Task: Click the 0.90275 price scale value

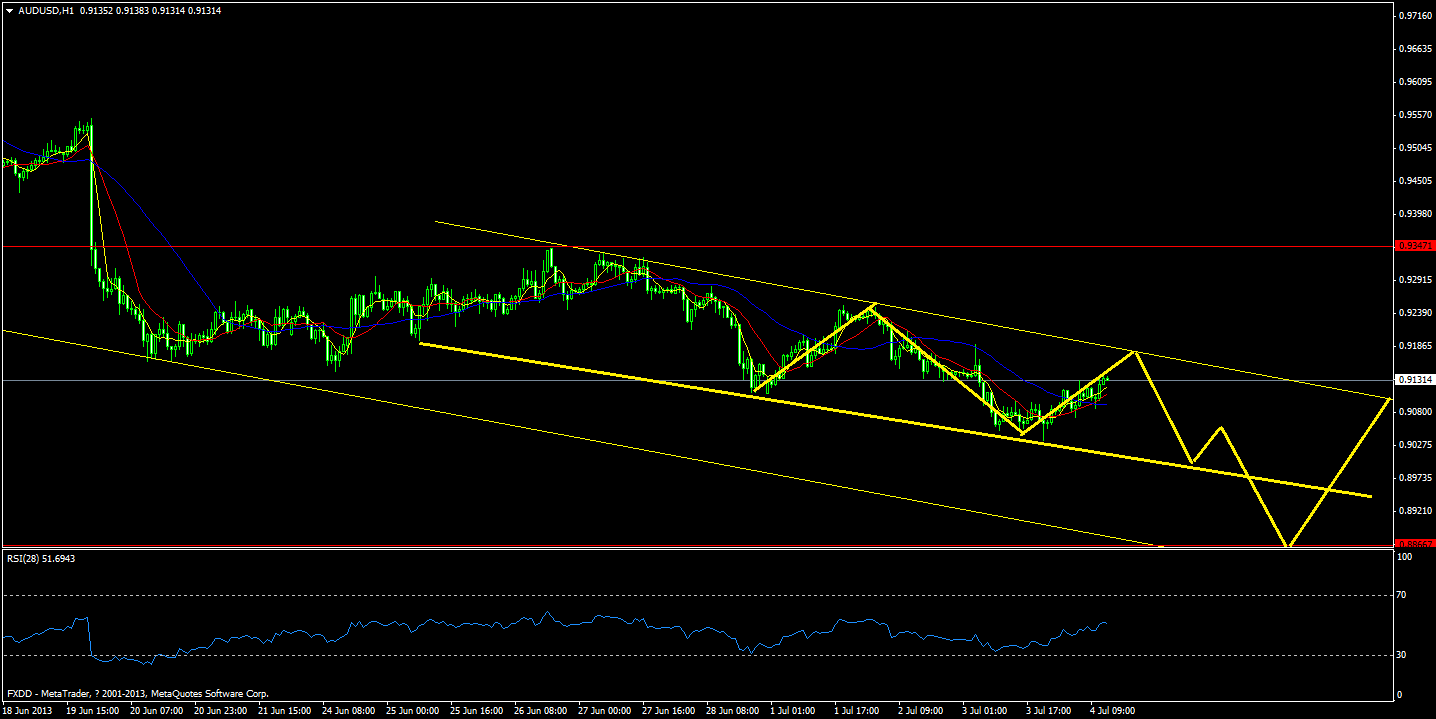Action: coord(1415,445)
